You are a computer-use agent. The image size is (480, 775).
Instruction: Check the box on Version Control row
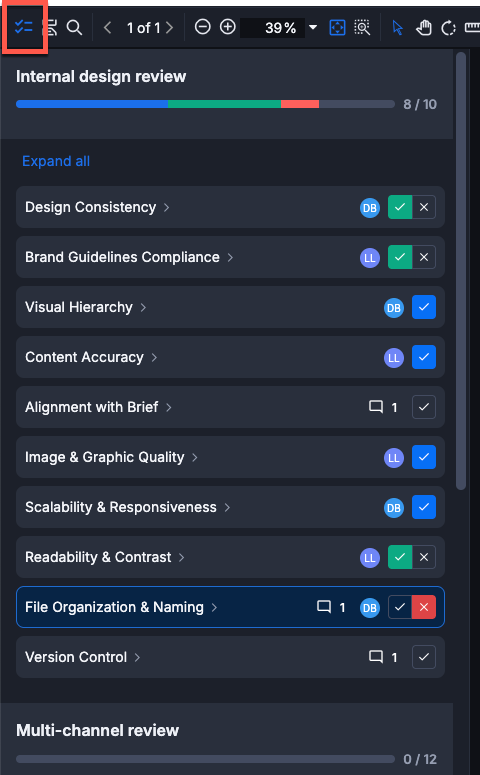pos(424,657)
